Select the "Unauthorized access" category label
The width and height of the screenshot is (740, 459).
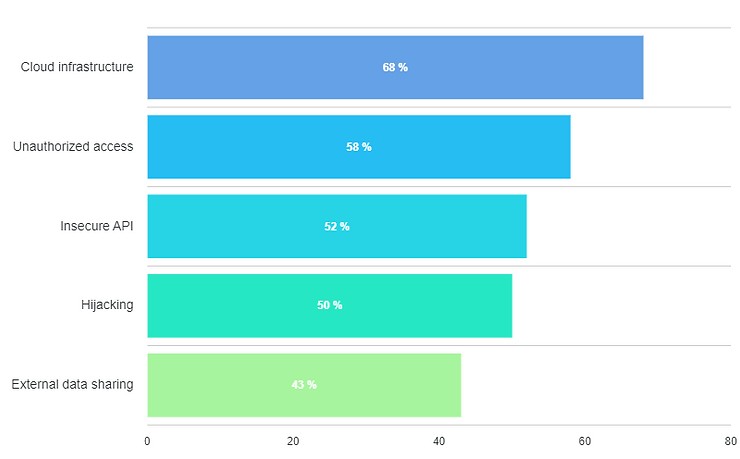pyautogui.click(x=73, y=146)
